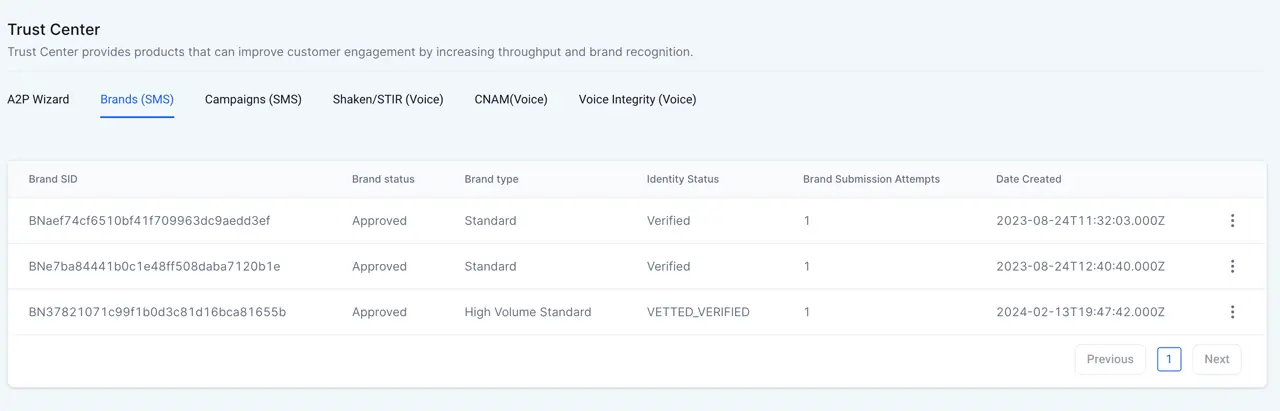Open actions menu for brand BNaef74cf6510bf41f709963dc9aedd3ef
The width and height of the screenshot is (1280, 411).
(1232, 221)
